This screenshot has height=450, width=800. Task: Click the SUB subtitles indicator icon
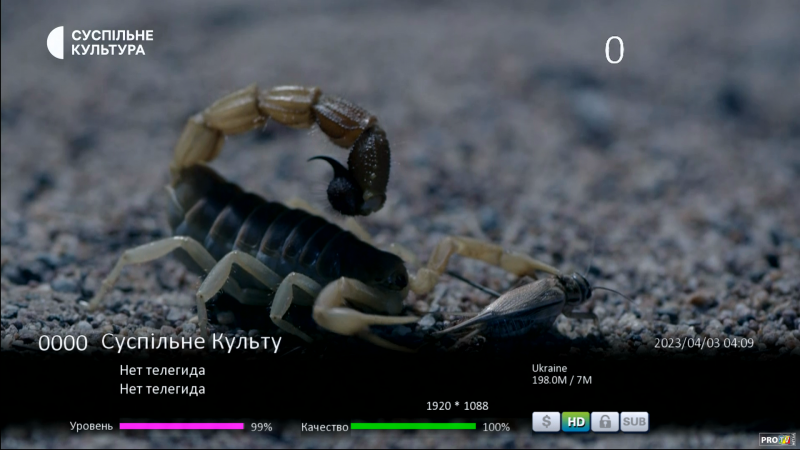pos(634,422)
